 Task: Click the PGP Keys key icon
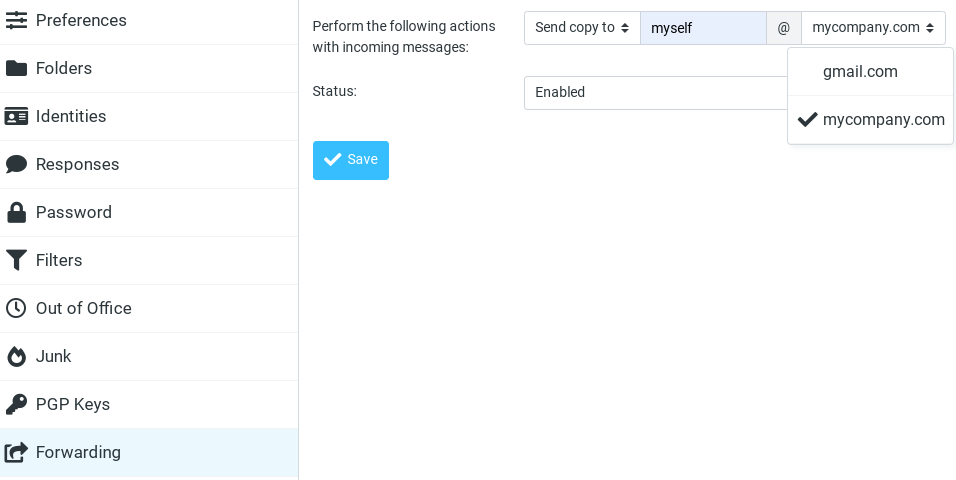click(x=16, y=404)
